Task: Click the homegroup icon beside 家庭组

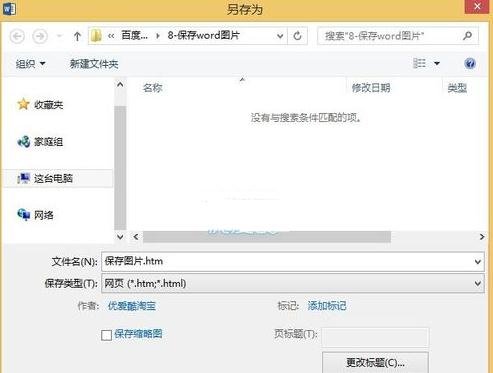Action: (x=24, y=142)
